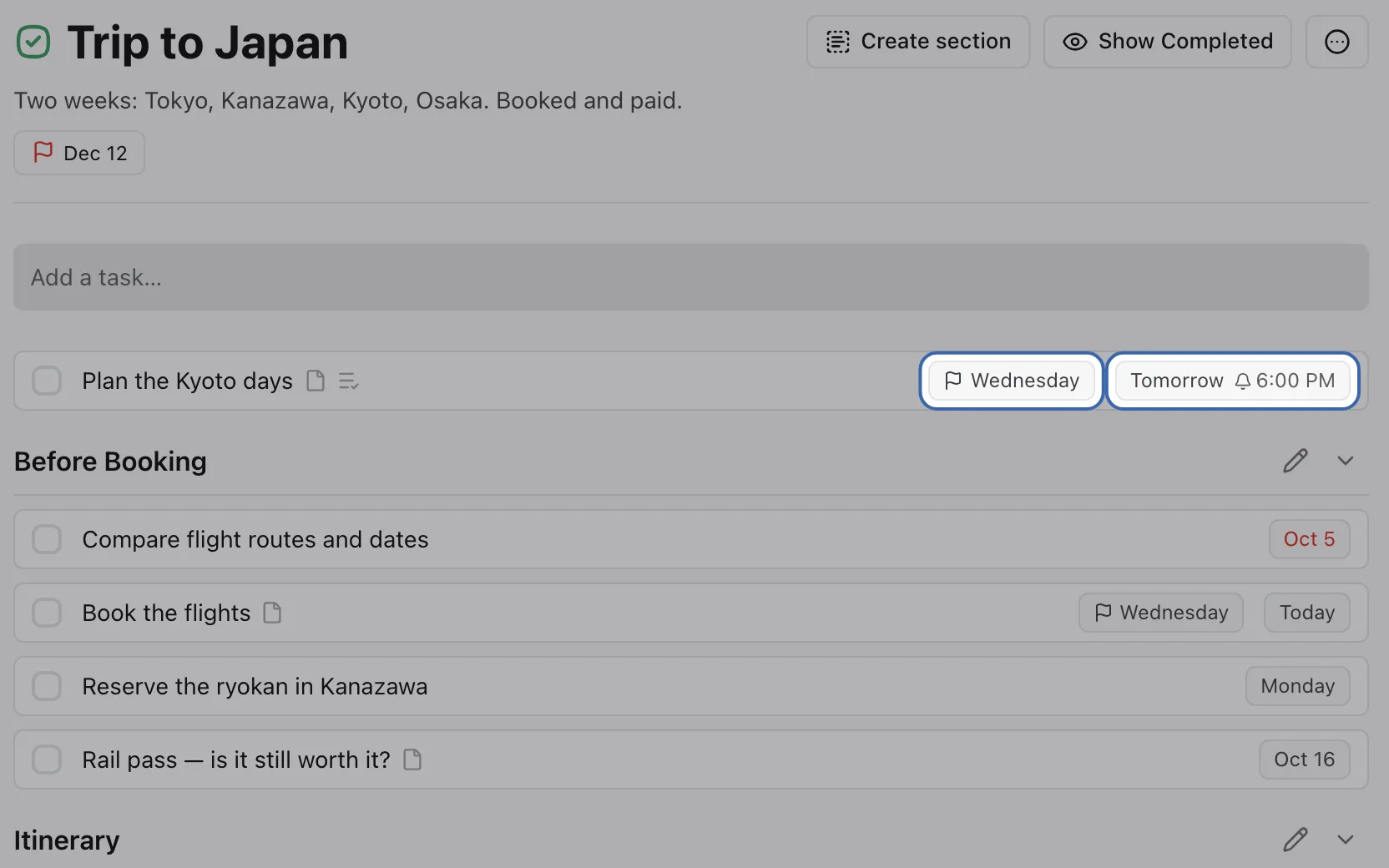This screenshot has width=1389, height=868.
Task: Open the more options ellipsis menu
Action: (x=1336, y=42)
